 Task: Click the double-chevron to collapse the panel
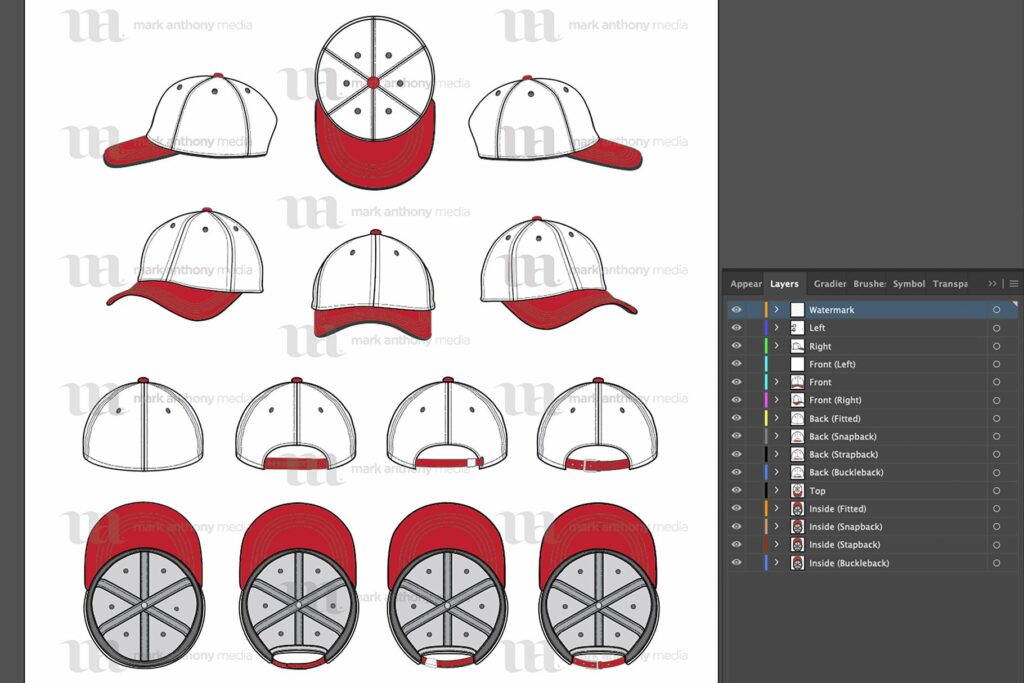pyautogui.click(x=991, y=283)
